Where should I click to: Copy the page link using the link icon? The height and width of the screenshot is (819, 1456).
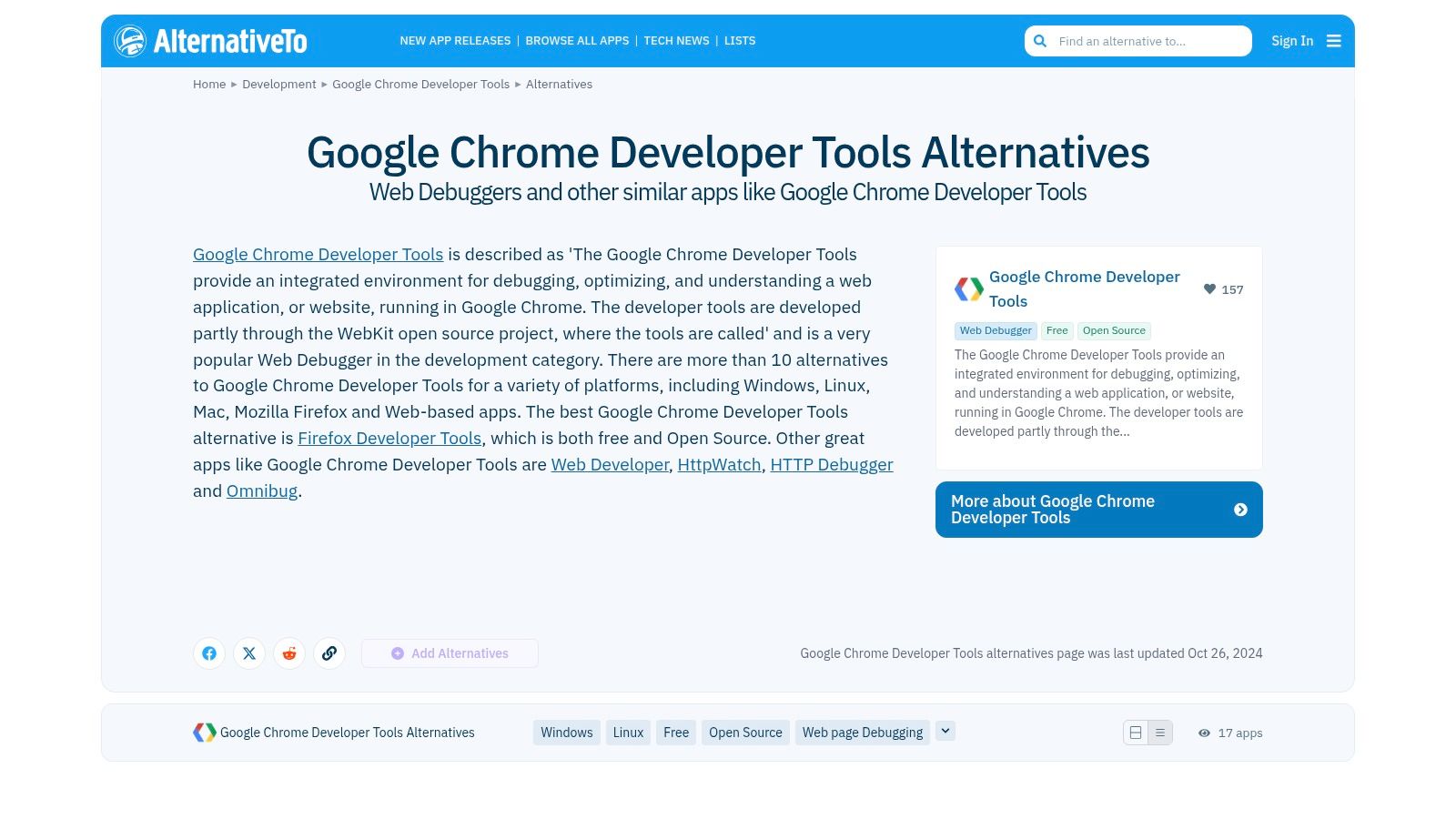(x=329, y=653)
